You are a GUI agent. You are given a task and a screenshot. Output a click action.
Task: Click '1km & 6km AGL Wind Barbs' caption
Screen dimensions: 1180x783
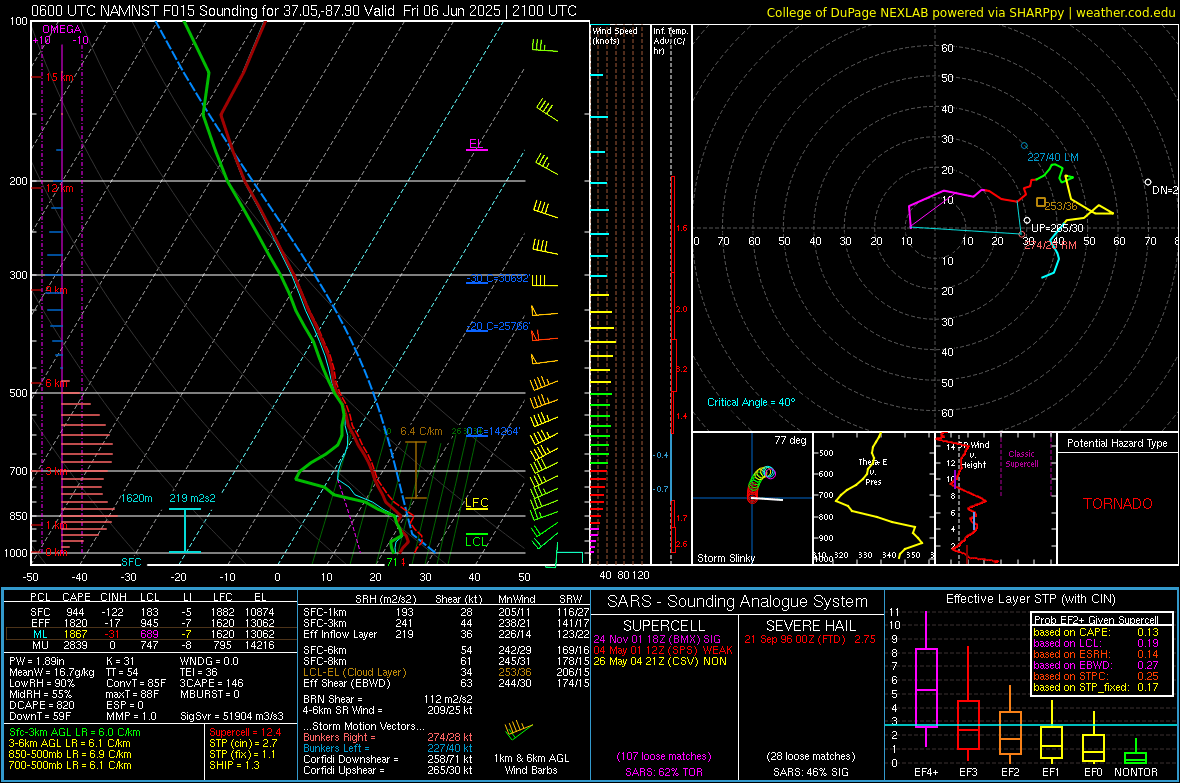point(531,764)
